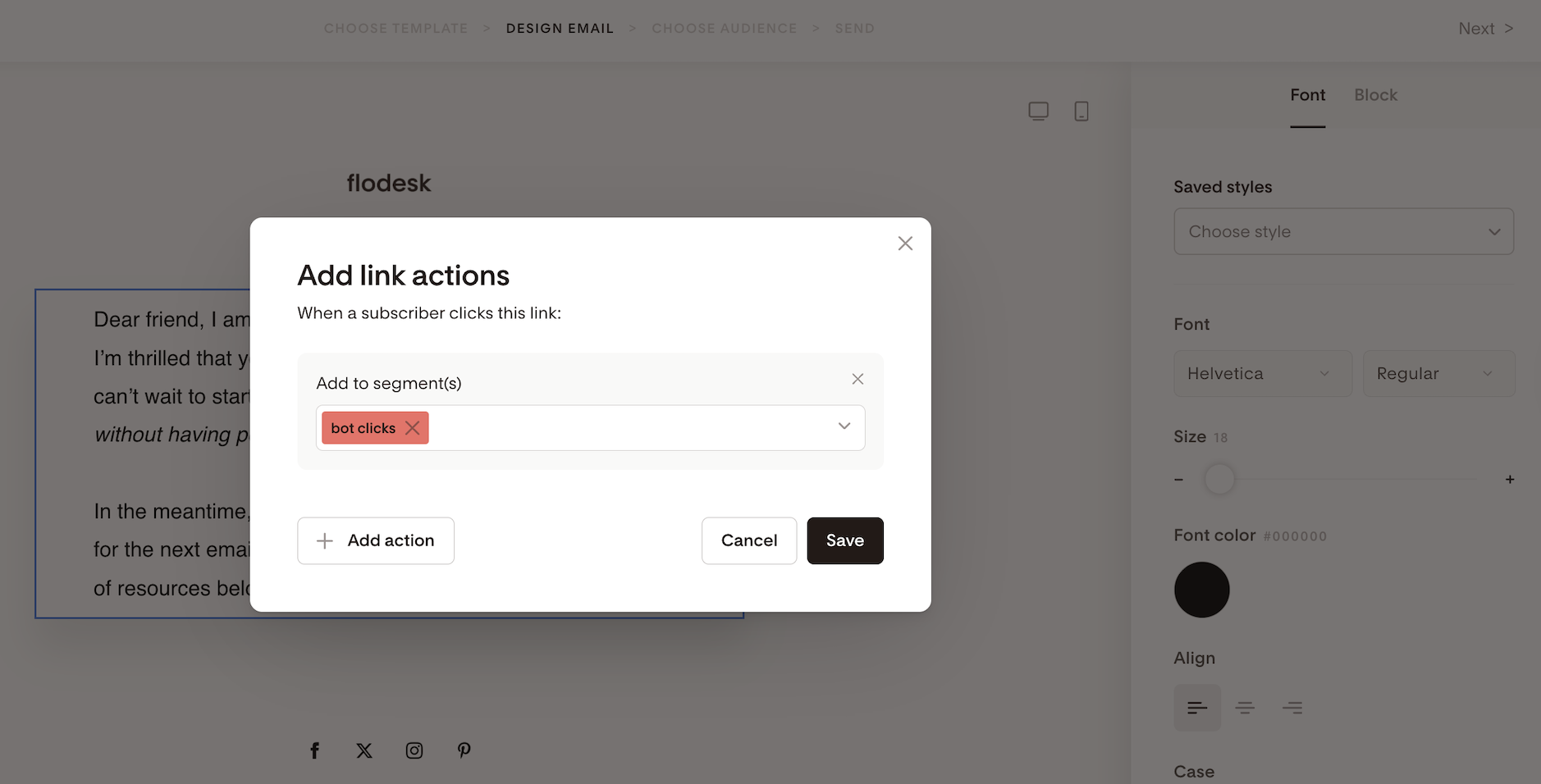Remove the bot clicks segment tag
Screen dimensions: 1541x784
(x=413, y=428)
